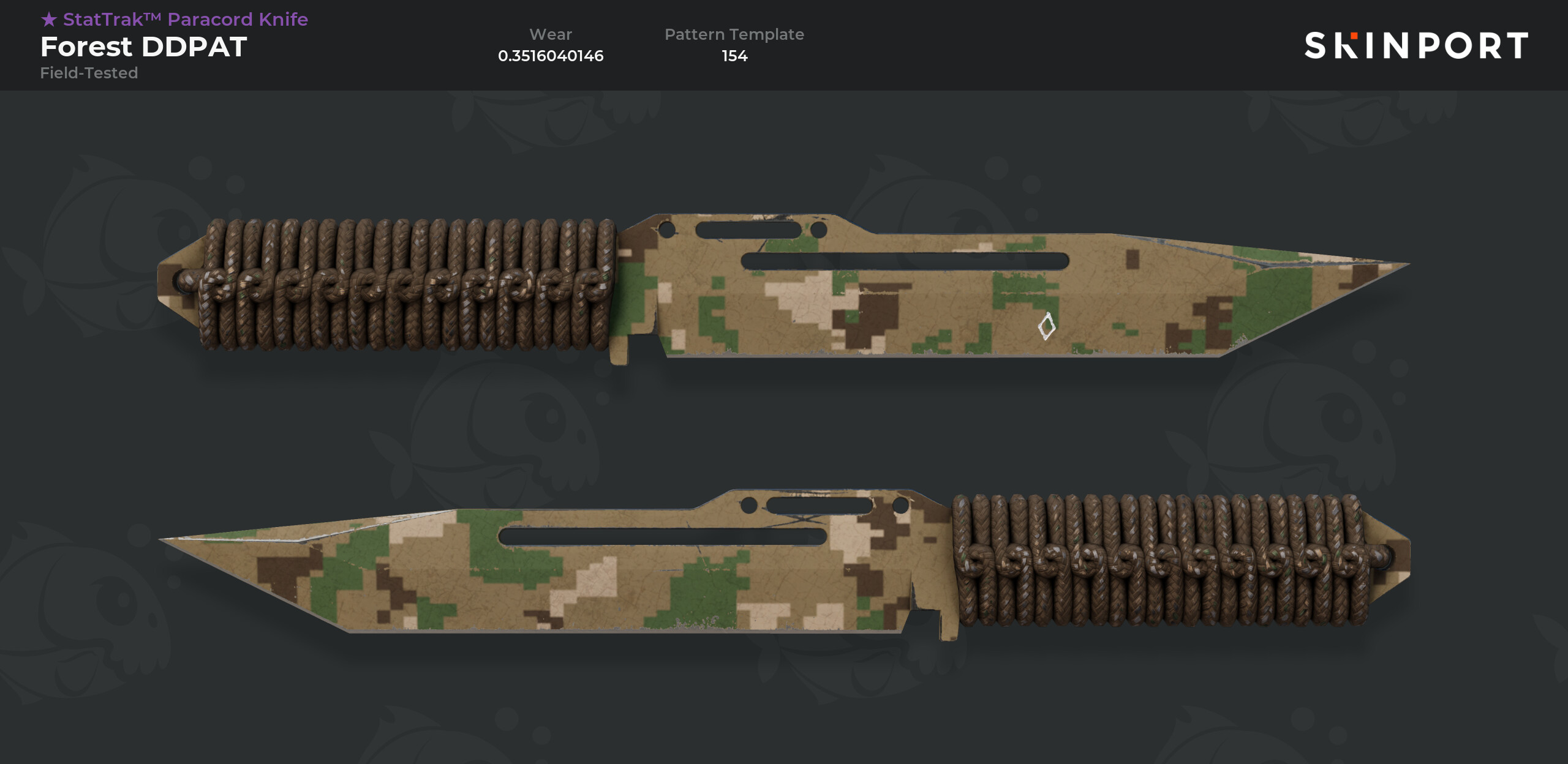1568x764 pixels.
Task: Select the wear value 0.3516040146
Action: point(551,56)
